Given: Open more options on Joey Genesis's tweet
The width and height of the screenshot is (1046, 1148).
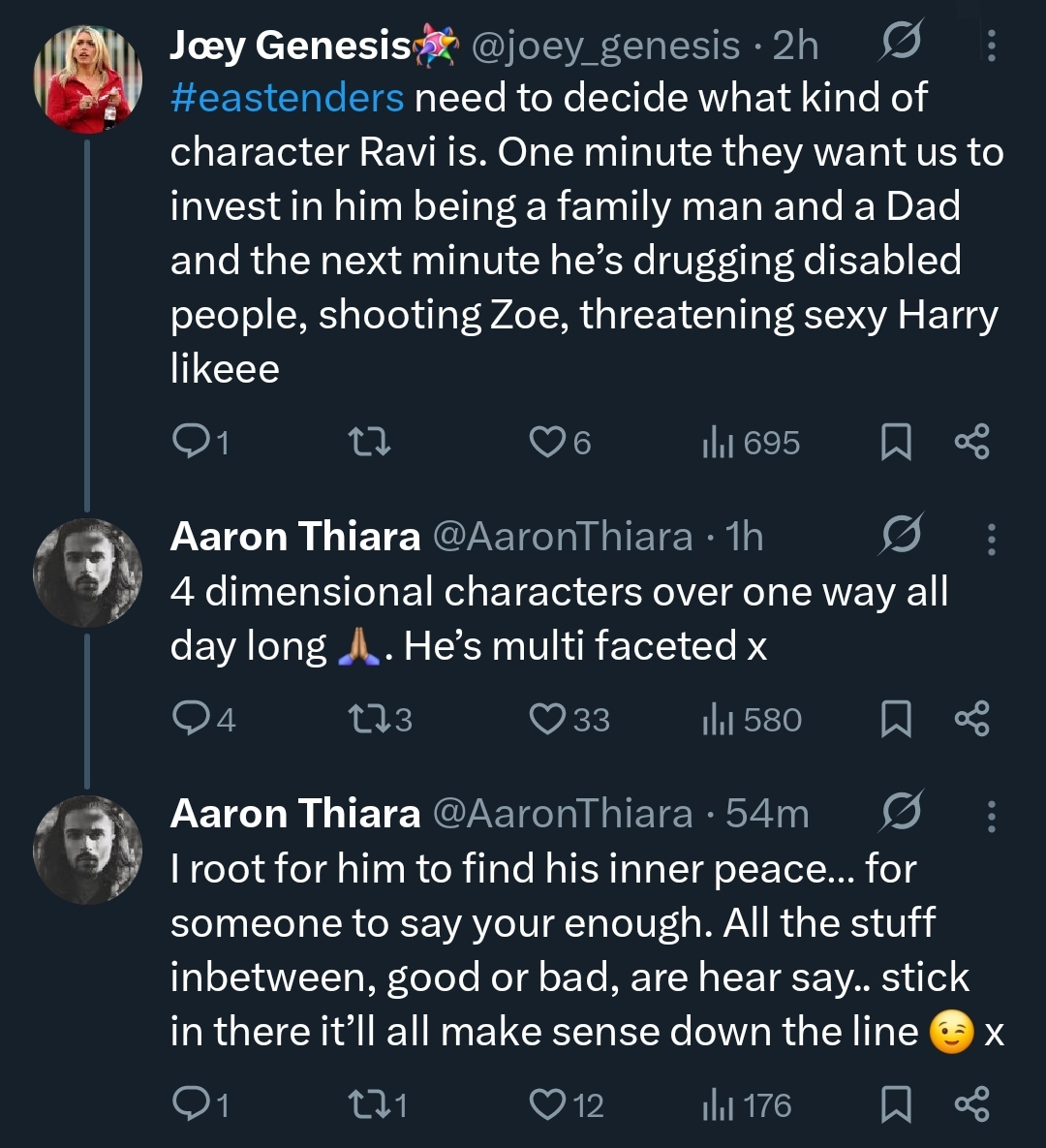Looking at the screenshot, I should coord(991,46).
